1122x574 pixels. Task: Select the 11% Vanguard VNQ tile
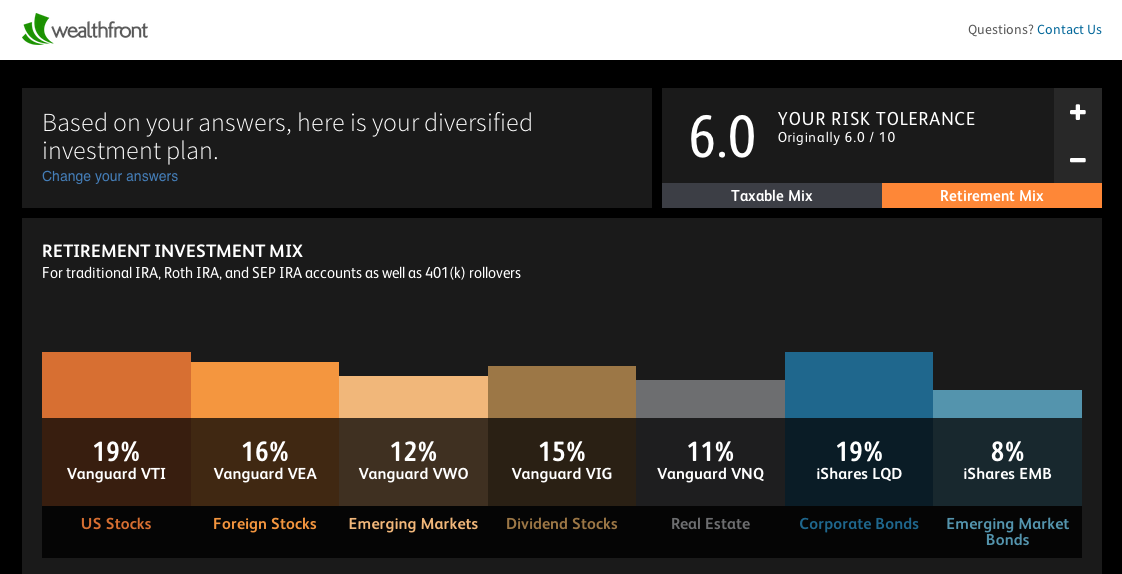(x=711, y=462)
